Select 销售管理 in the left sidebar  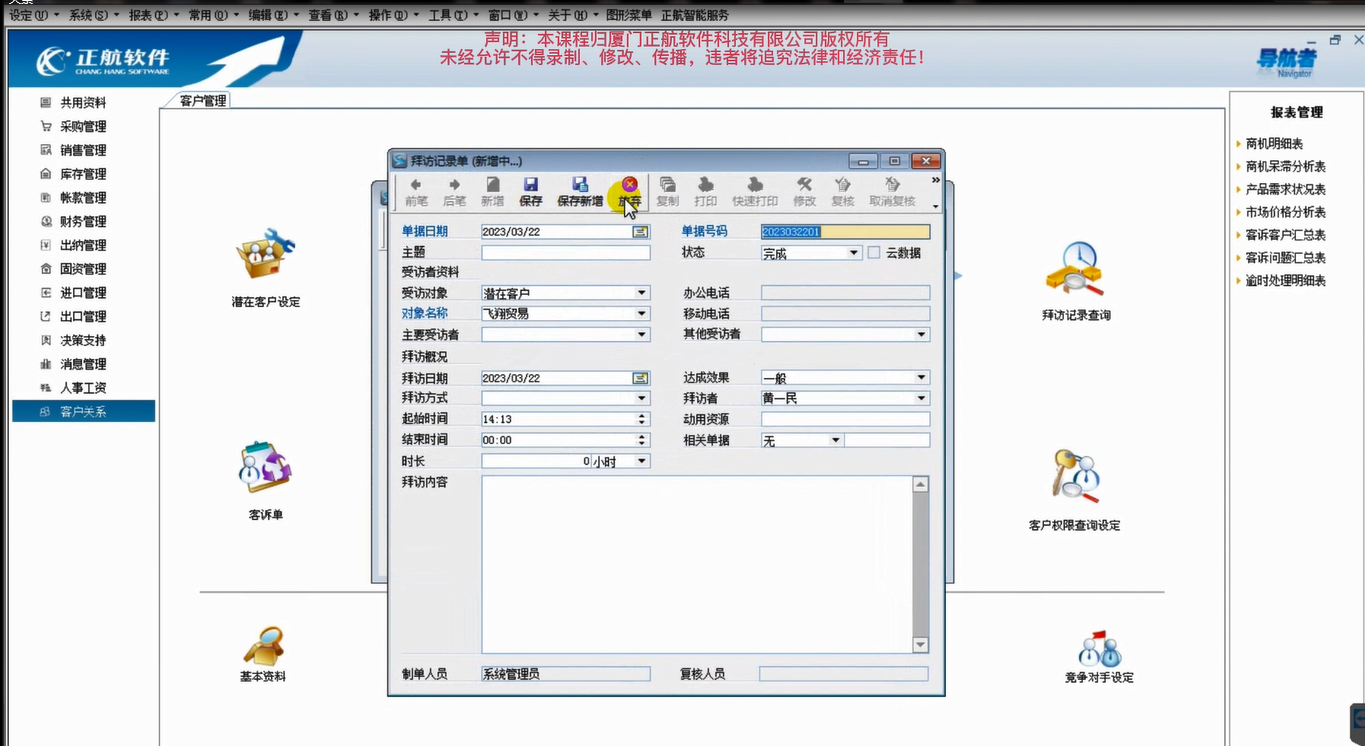(x=83, y=150)
